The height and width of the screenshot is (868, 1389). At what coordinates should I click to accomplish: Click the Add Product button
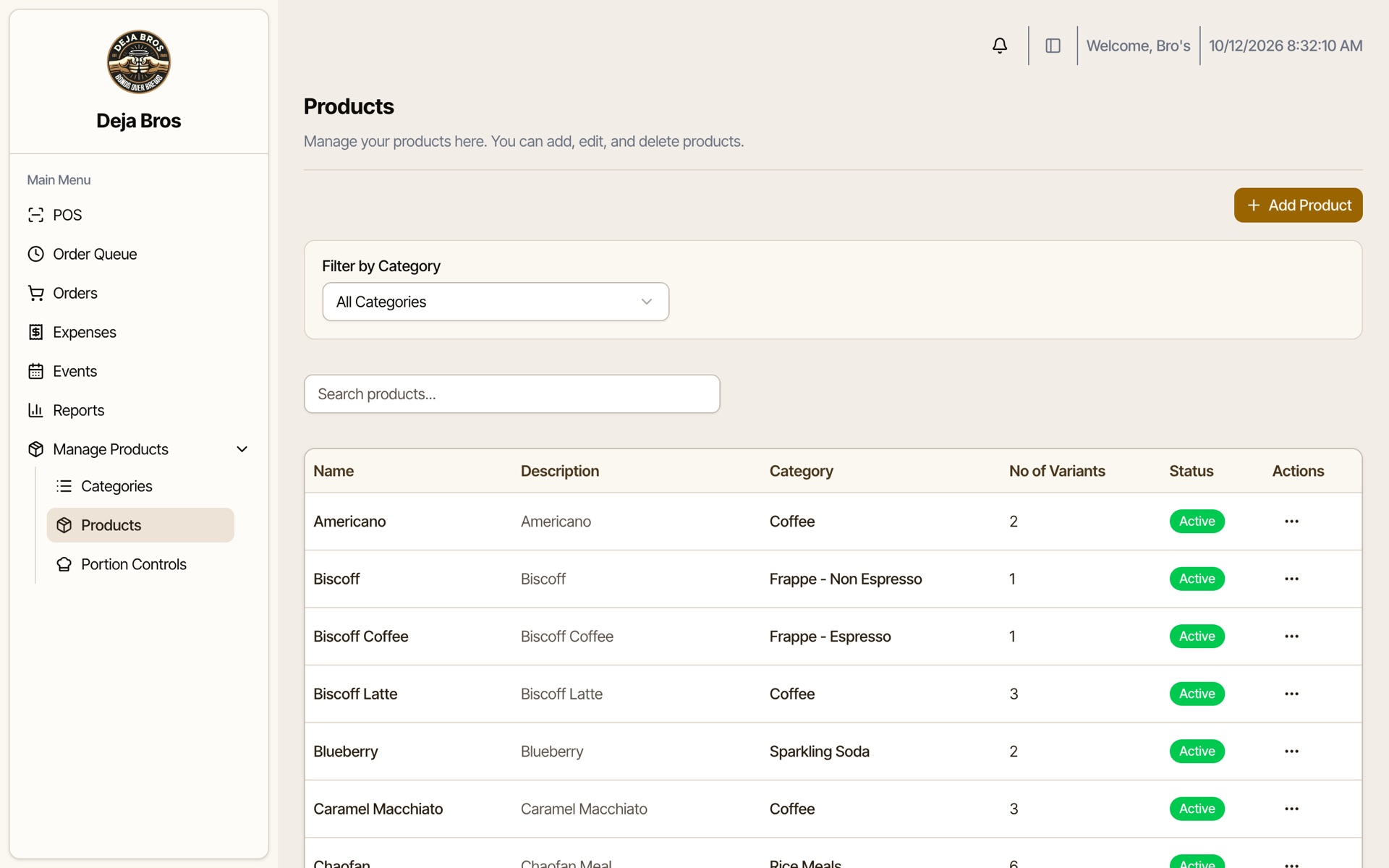point(1298,205)
